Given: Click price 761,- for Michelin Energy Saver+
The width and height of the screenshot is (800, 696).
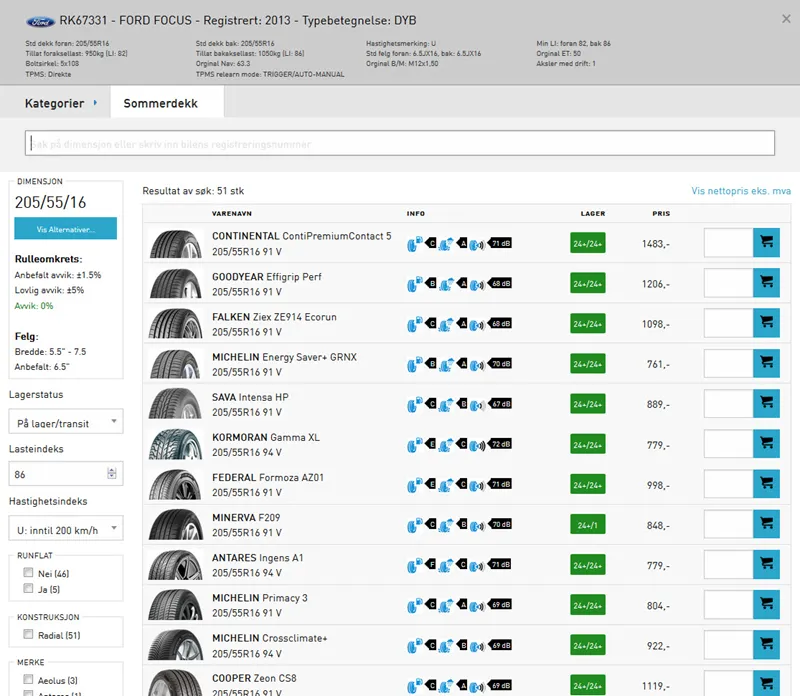Looking at the screenshot, I should [x=658, y=364].
